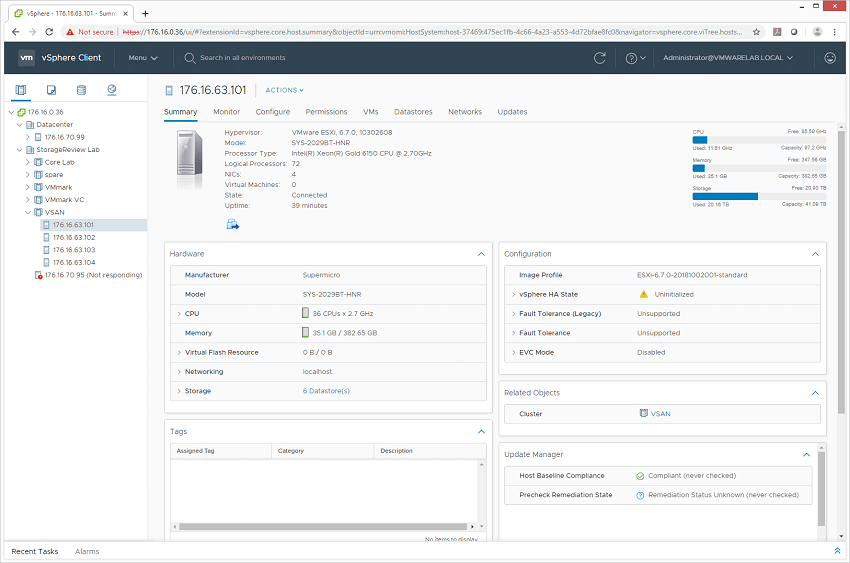Screen dimensions: 850x563
Task: Collapse the Update Manager panel
Action: (806, 455)
